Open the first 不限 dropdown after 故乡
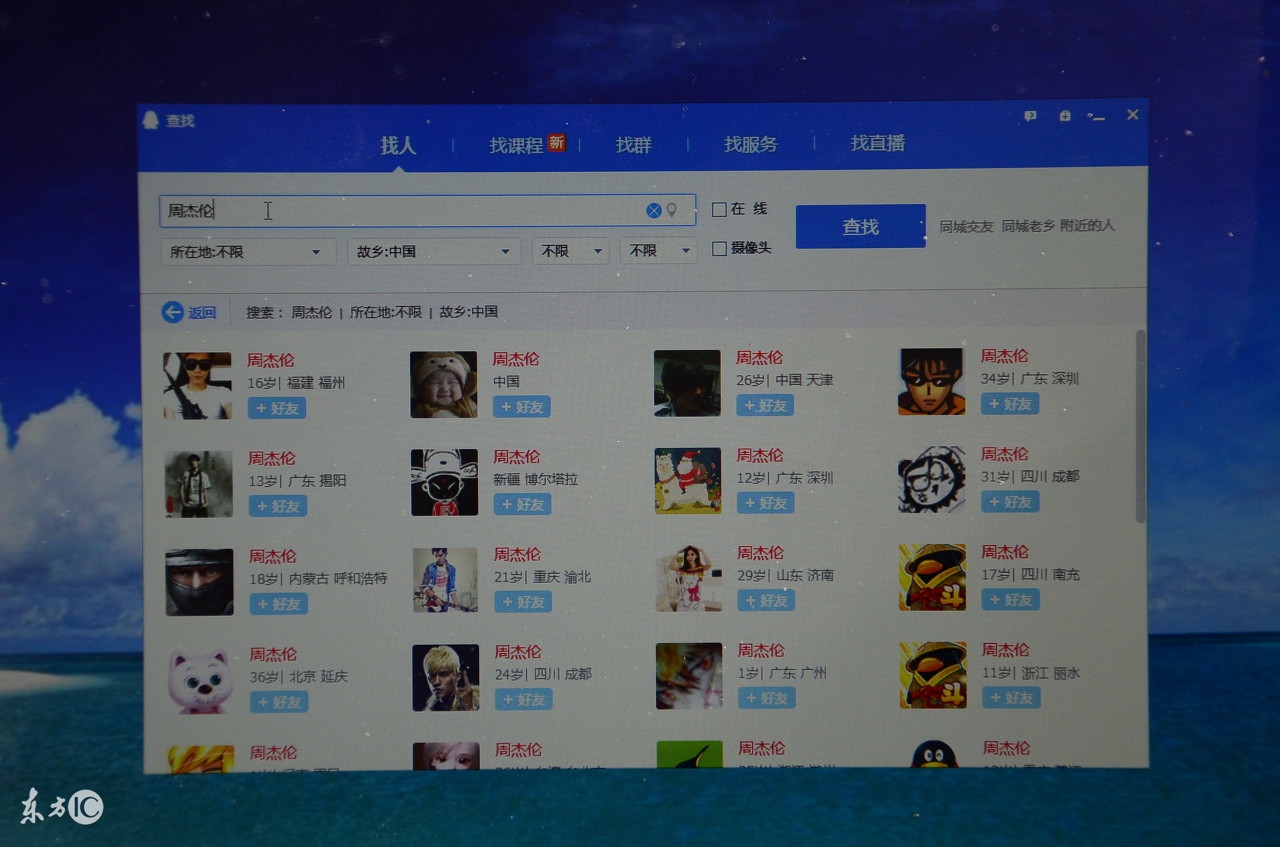This screenshot has width=1280, height=847. pos(571,251)
